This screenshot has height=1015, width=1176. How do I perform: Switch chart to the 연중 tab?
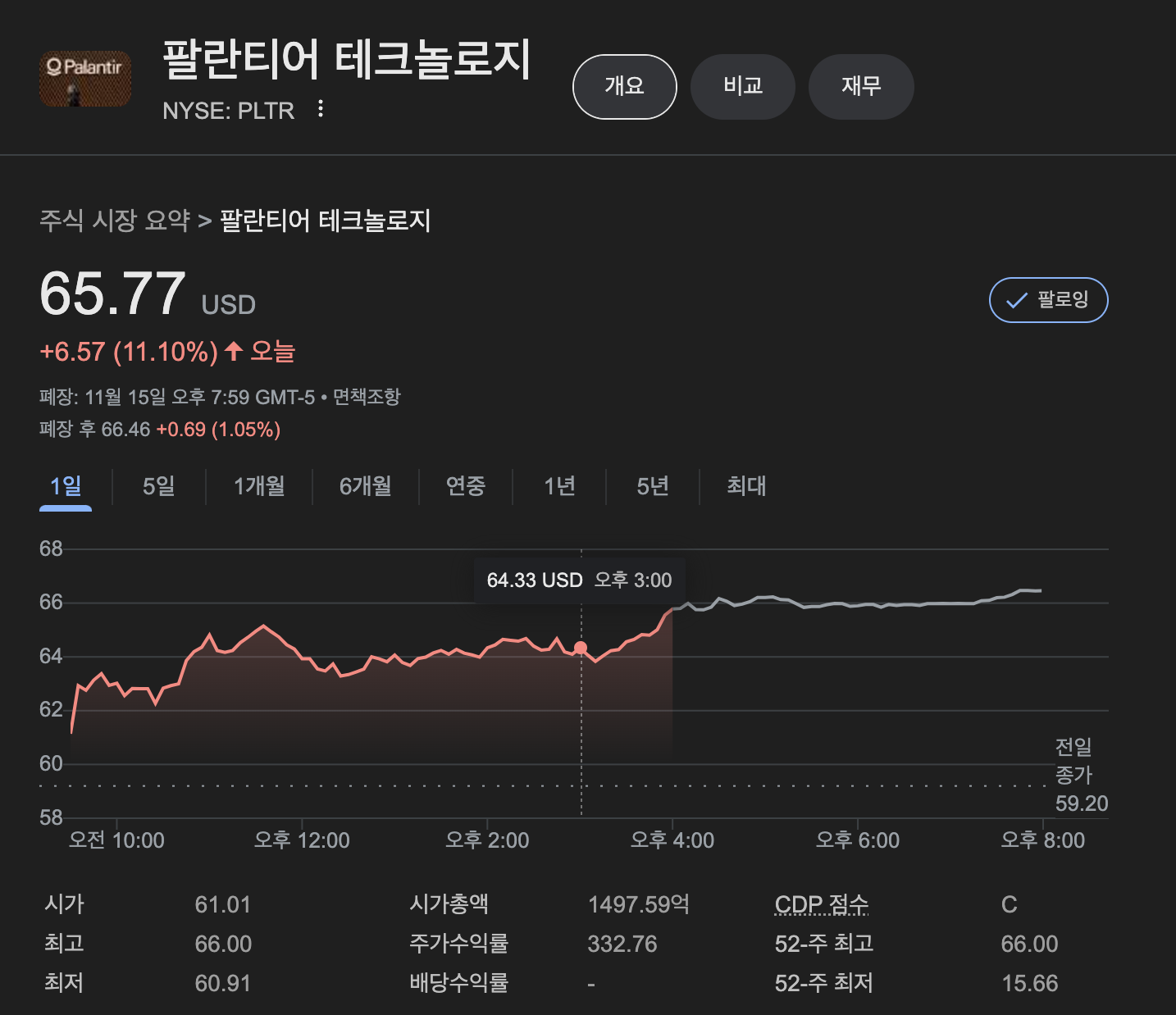point(466,486)
